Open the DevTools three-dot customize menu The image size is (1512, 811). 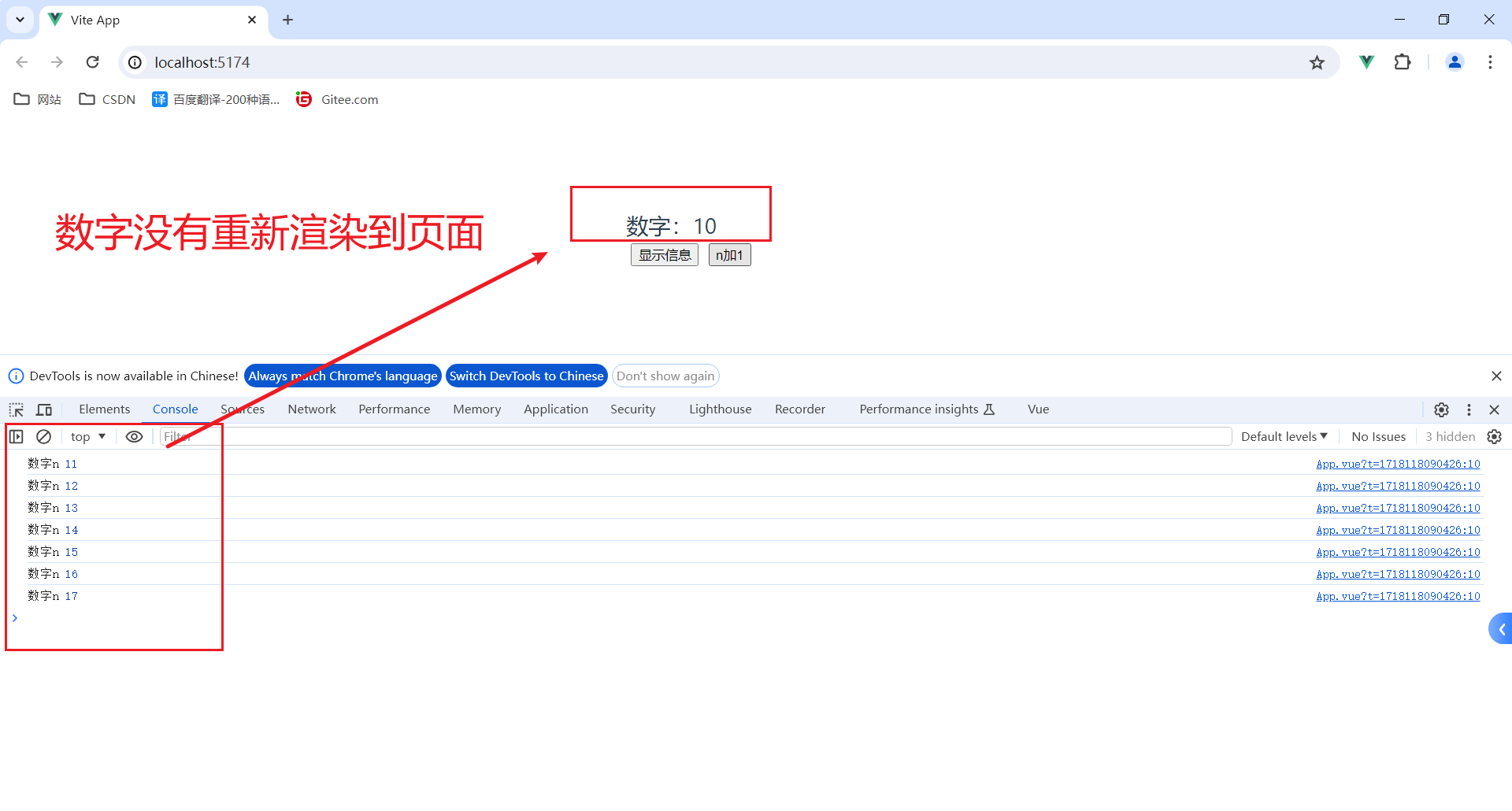(1469, 409)
